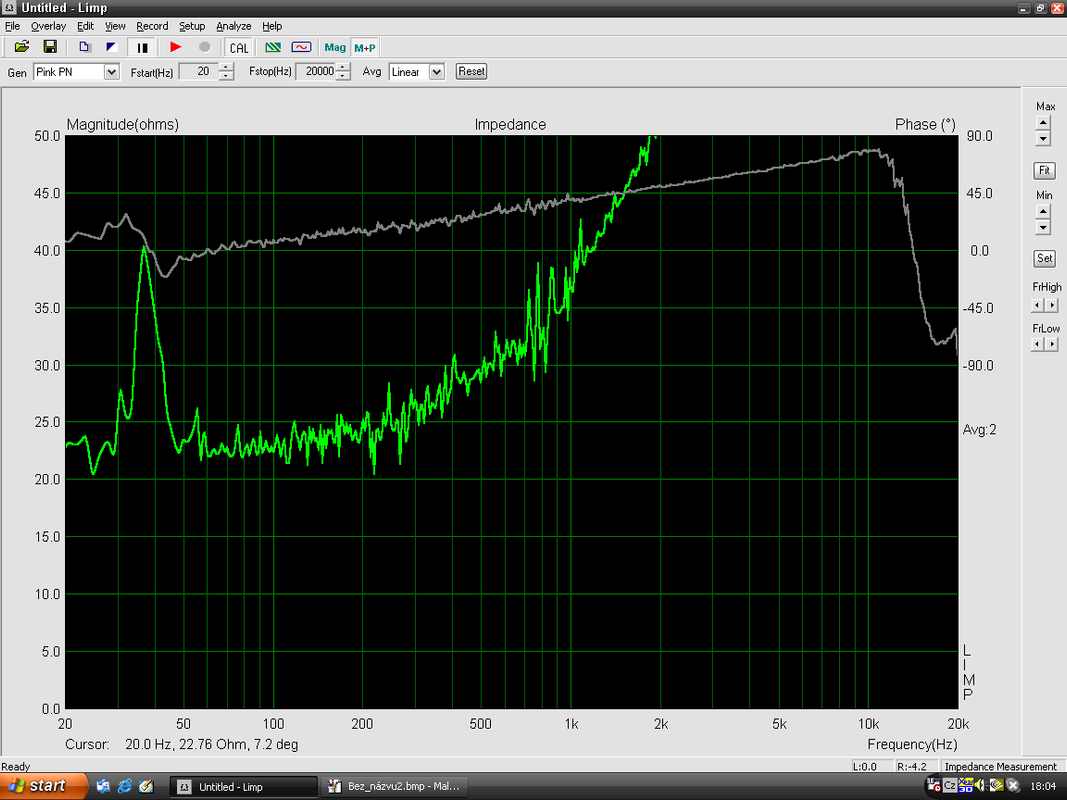
Task: Click FrHigh left arrow
Action: pyautogui.click(x=1038, y=305)
